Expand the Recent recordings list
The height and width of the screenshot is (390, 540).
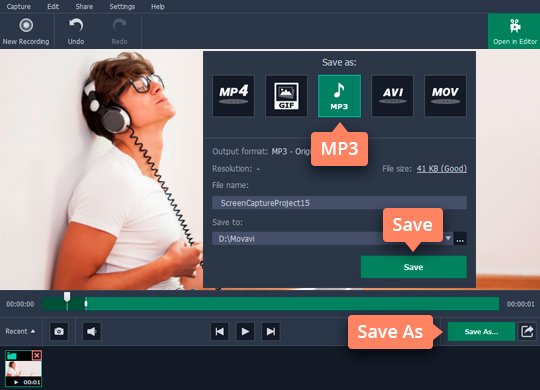pyautogui.click(x=20, y=331)
